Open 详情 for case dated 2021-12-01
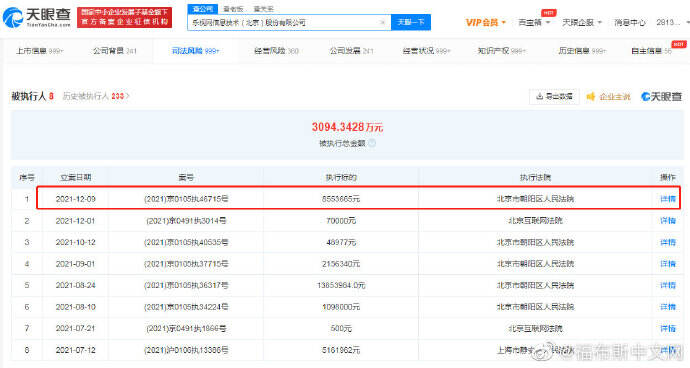 [668, 221]
